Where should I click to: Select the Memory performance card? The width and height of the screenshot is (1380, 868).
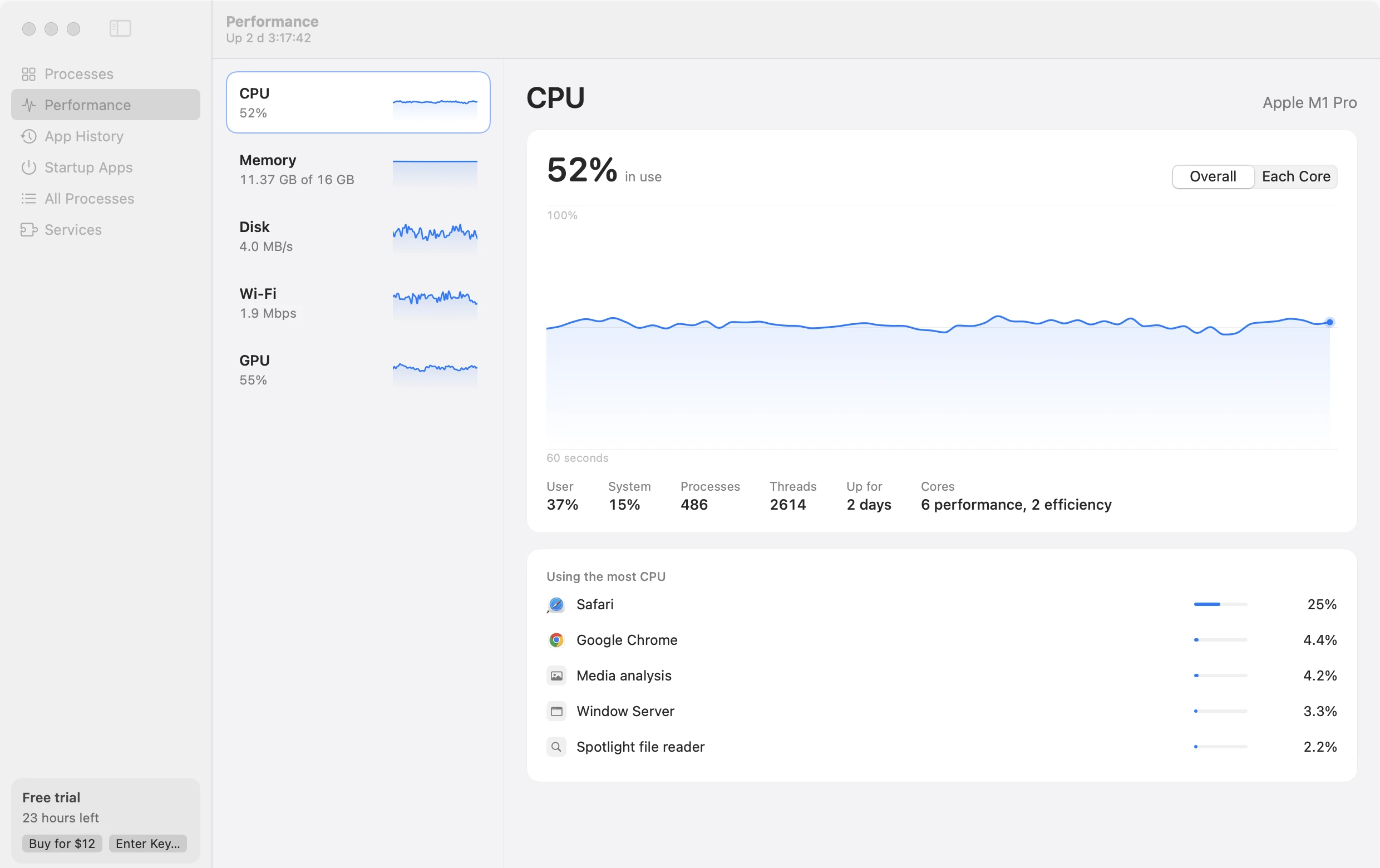point(358,170)
